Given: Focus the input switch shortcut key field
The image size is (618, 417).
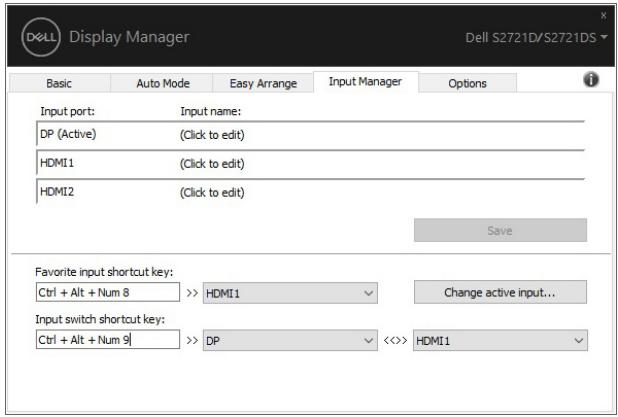Looking at the screenshot, I should (x=108, y=339).
